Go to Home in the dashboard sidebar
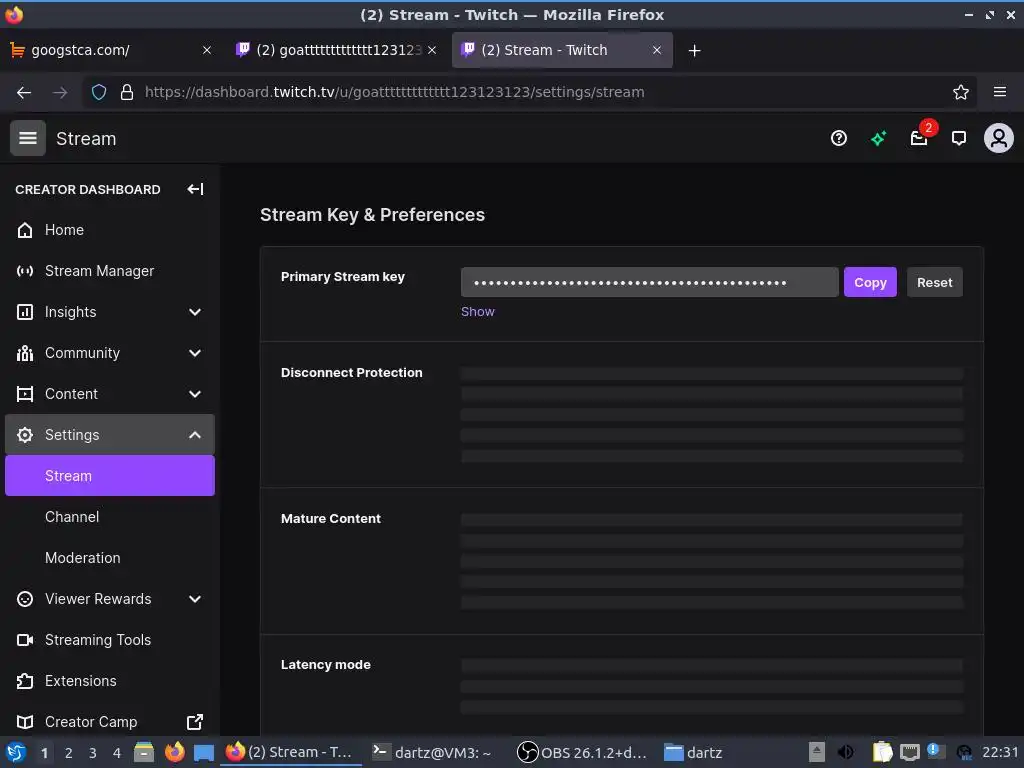 pyautogui.click(x=110, y=230)
